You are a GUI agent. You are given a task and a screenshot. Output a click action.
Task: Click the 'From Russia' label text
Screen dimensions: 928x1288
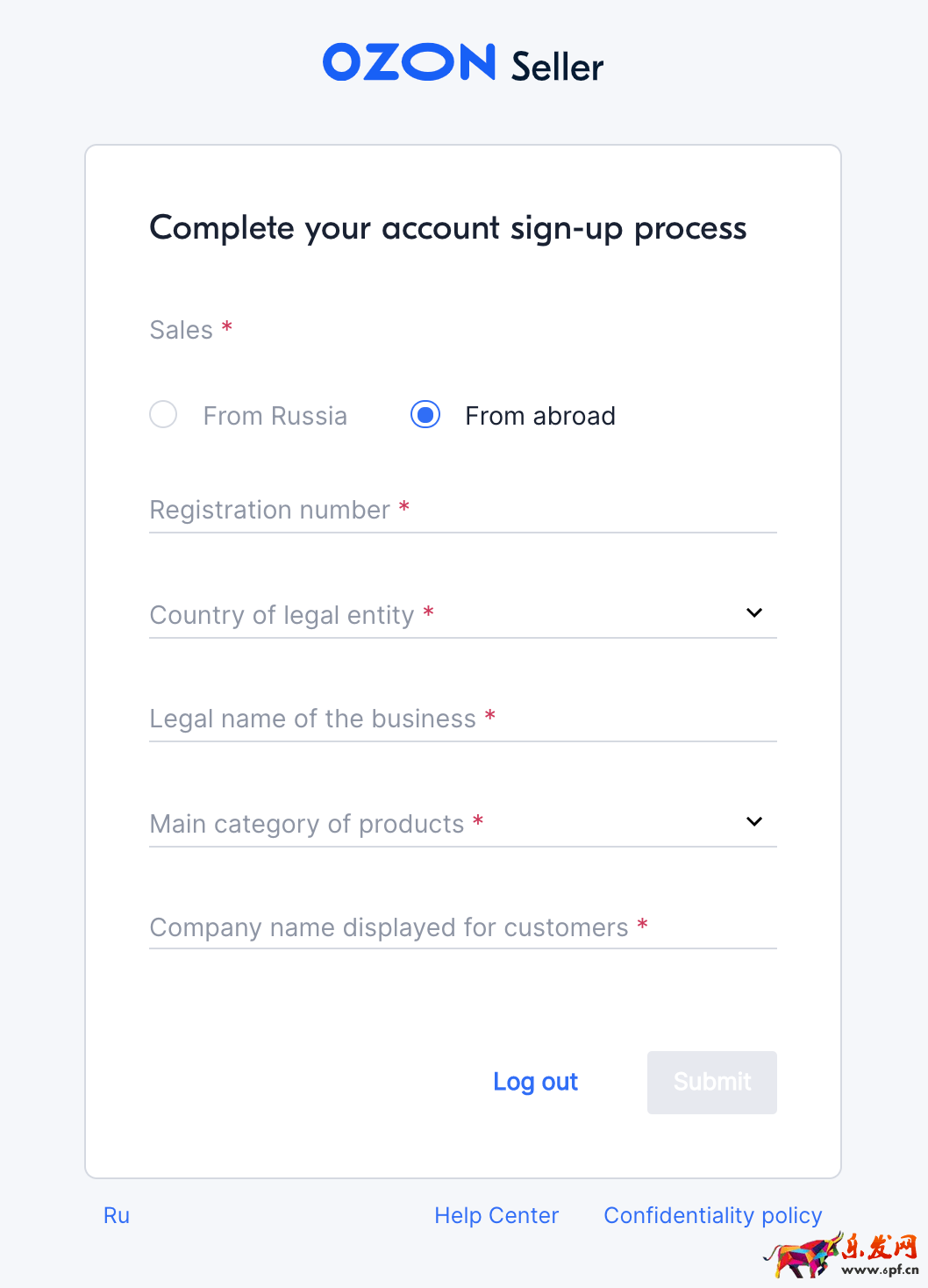[275, 416]
